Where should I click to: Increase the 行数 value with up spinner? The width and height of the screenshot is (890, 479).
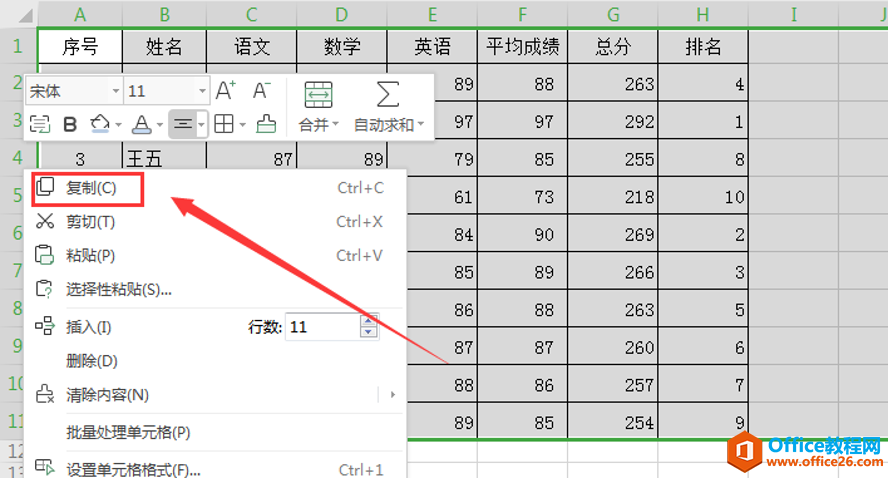pyautogui.click(x=368, y=321)
